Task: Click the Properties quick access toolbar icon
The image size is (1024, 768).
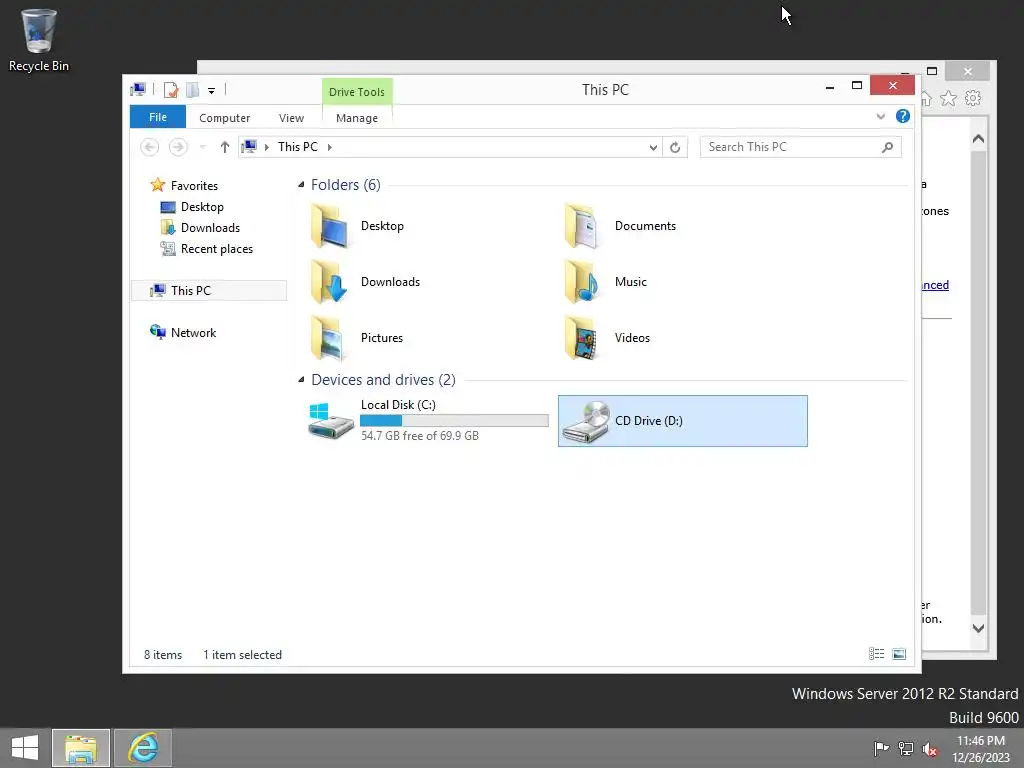Action: tap(170, 90)
